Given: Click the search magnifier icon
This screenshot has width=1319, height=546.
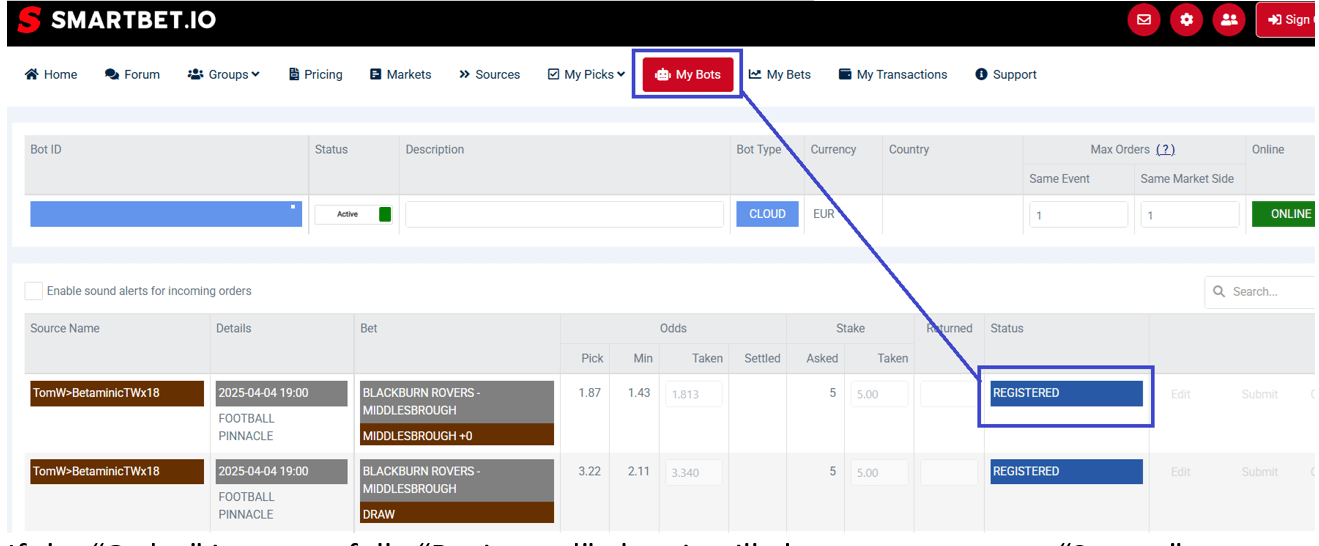Looking at the screenshot, I should pos(1219,292).
